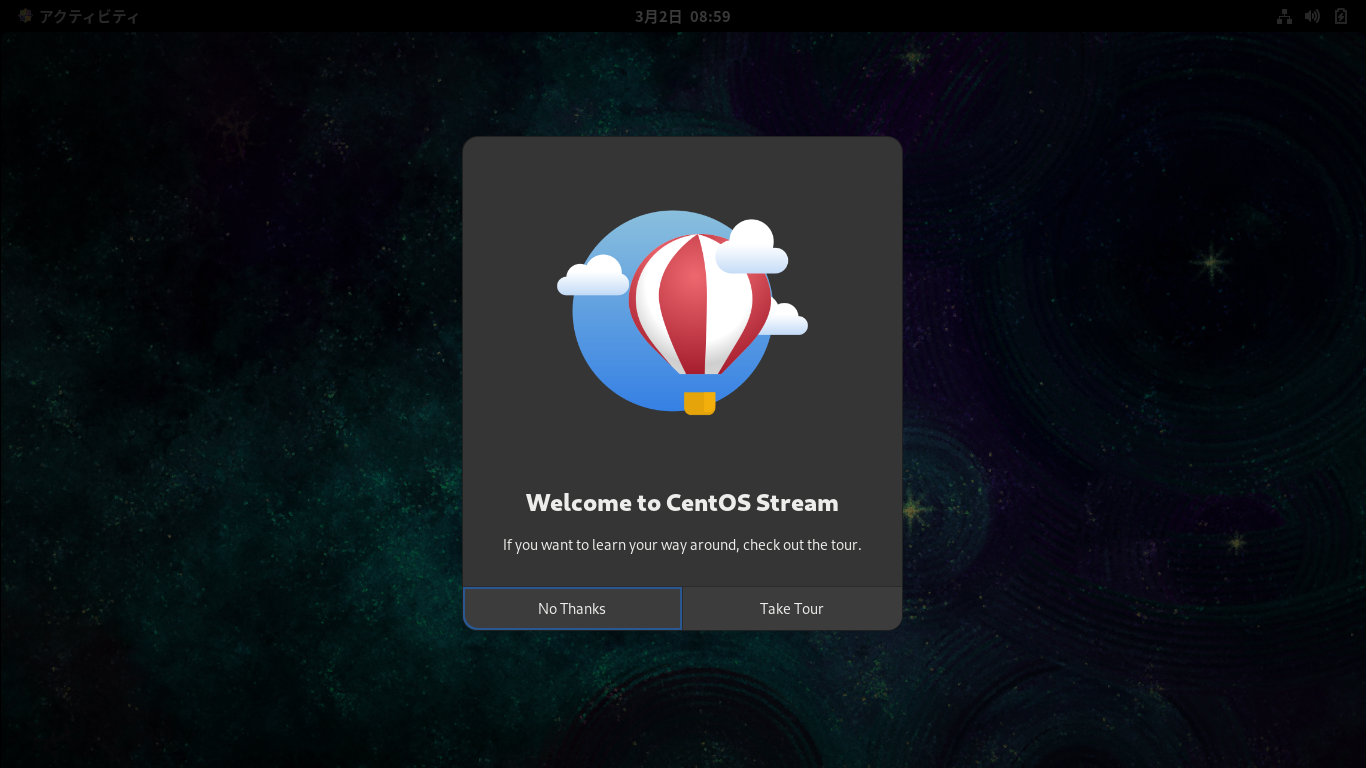This screenshot has width=1366, height=768.
Task: Dismiss the tour with No Thanks
Action: pyautogui.click(x=572, y=608)
